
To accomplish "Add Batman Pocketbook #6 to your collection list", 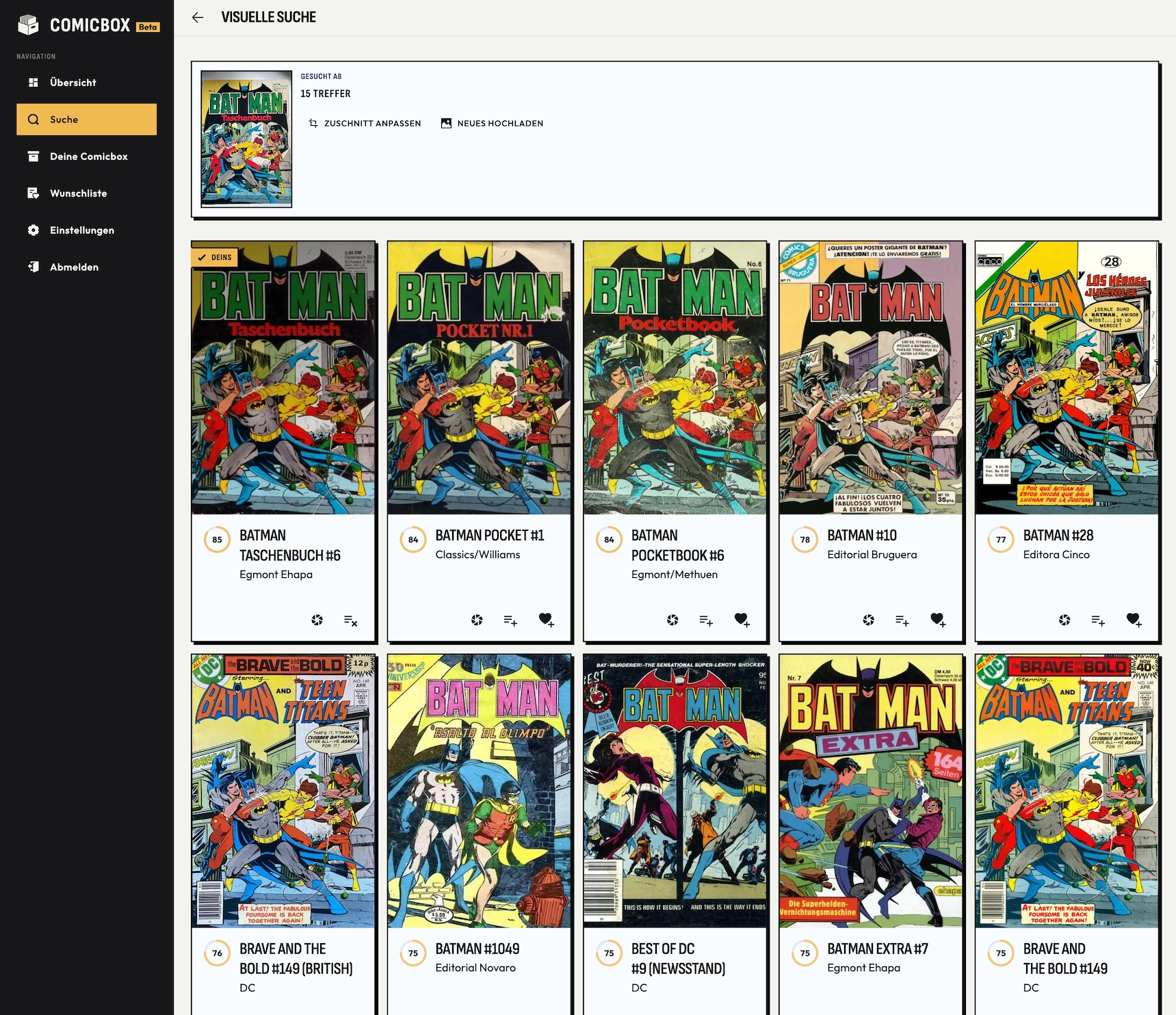I will (706, 621).
